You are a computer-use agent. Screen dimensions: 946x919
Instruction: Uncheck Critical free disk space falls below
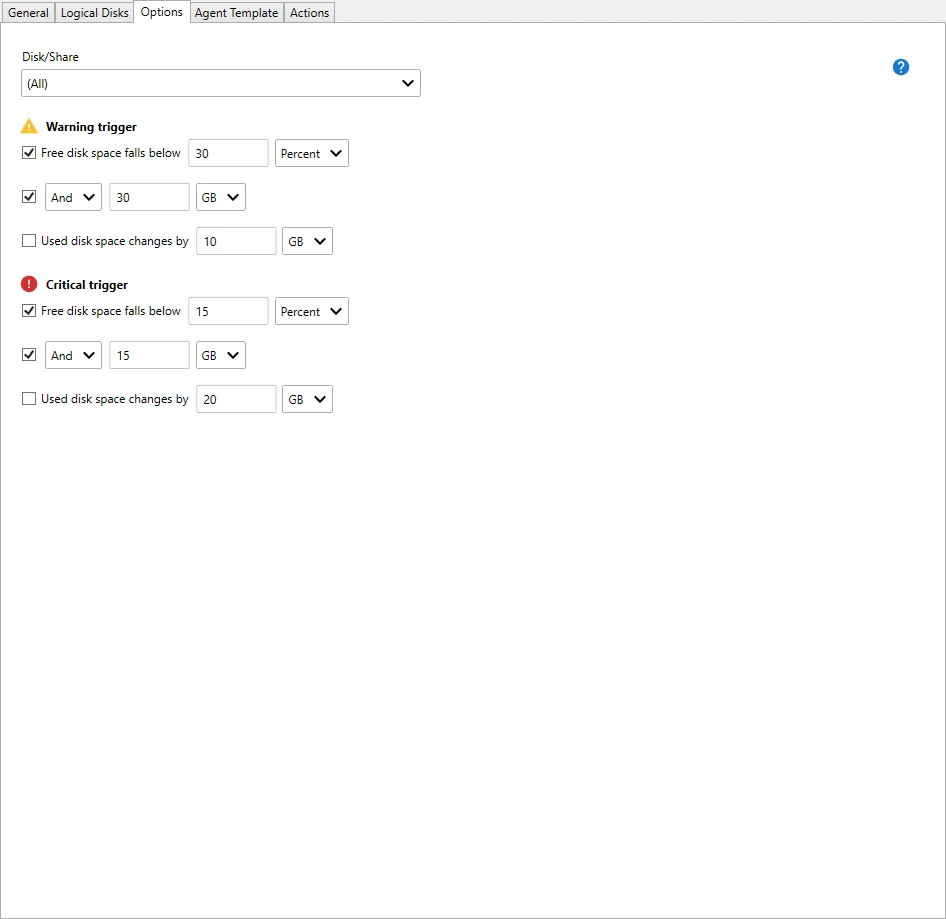click(29, 311)
